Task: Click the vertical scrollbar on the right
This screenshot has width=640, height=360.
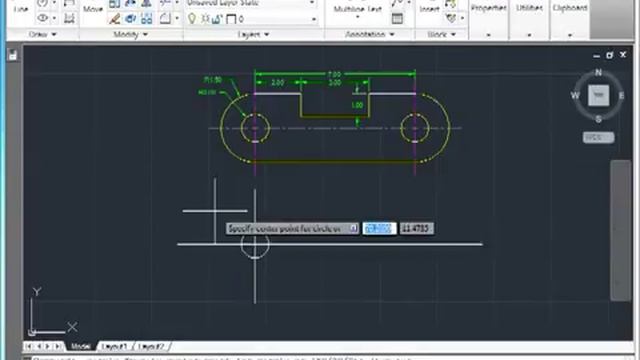Action: 620,230
